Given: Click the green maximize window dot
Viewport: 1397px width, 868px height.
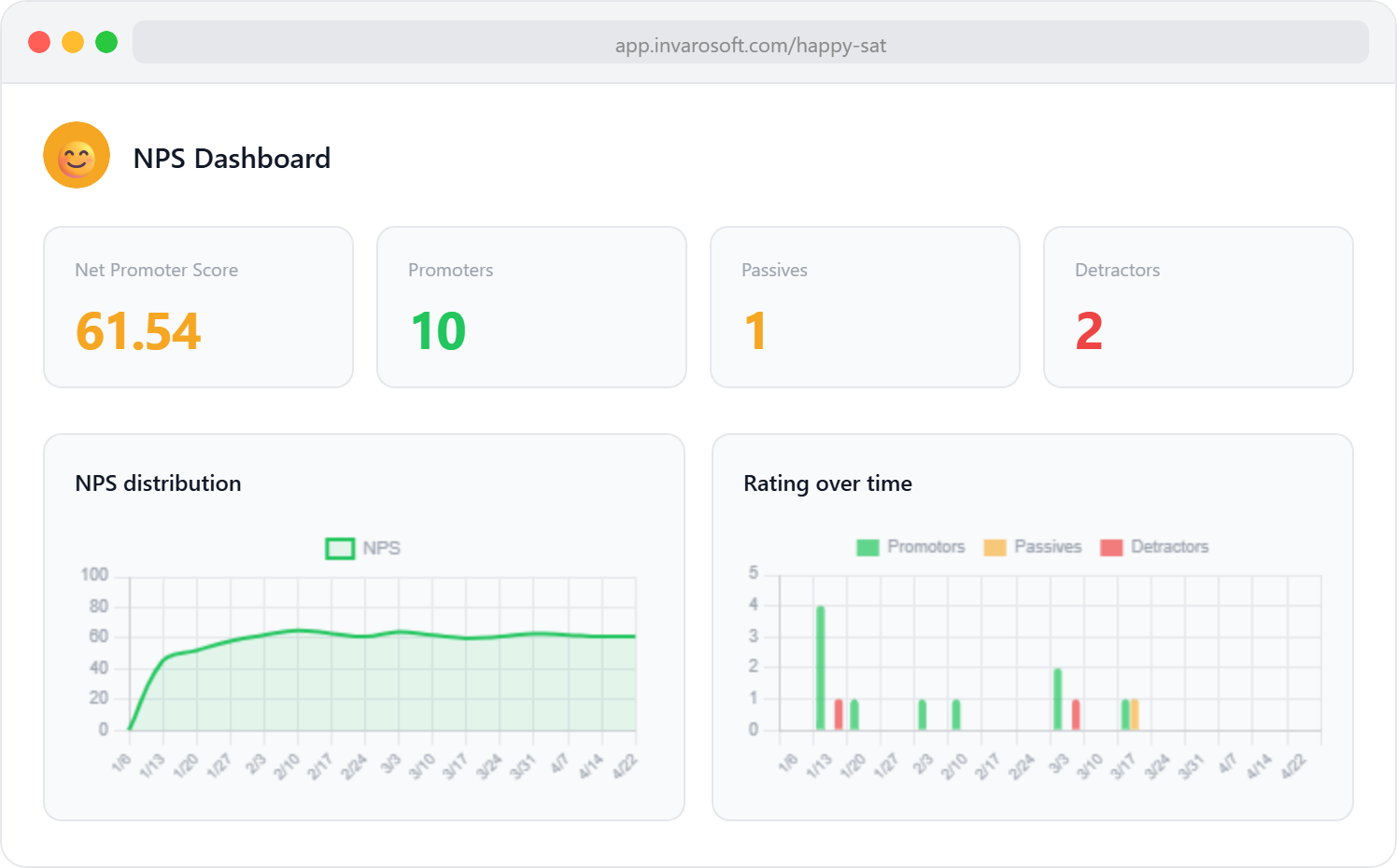Looking at the screenshot, I should tap(106, 42).
